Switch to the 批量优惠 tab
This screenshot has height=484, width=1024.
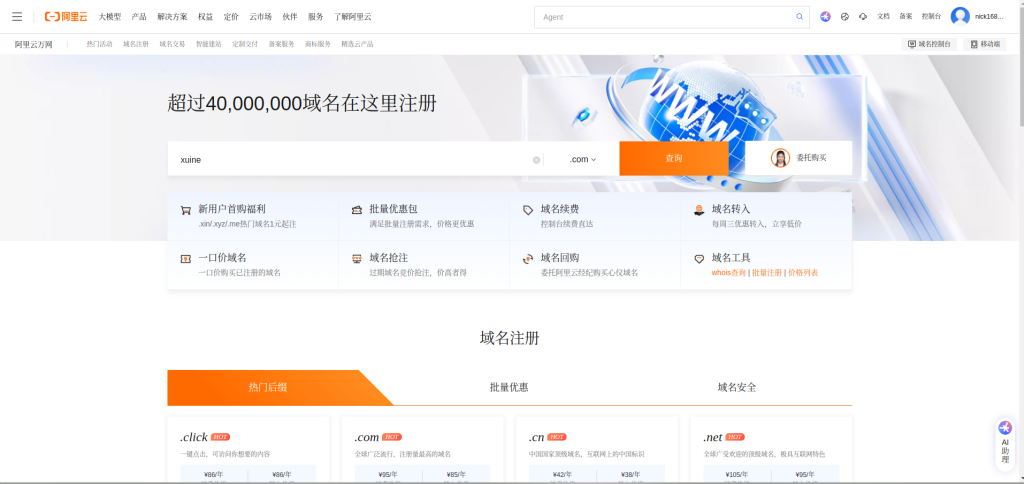[509, 387]
